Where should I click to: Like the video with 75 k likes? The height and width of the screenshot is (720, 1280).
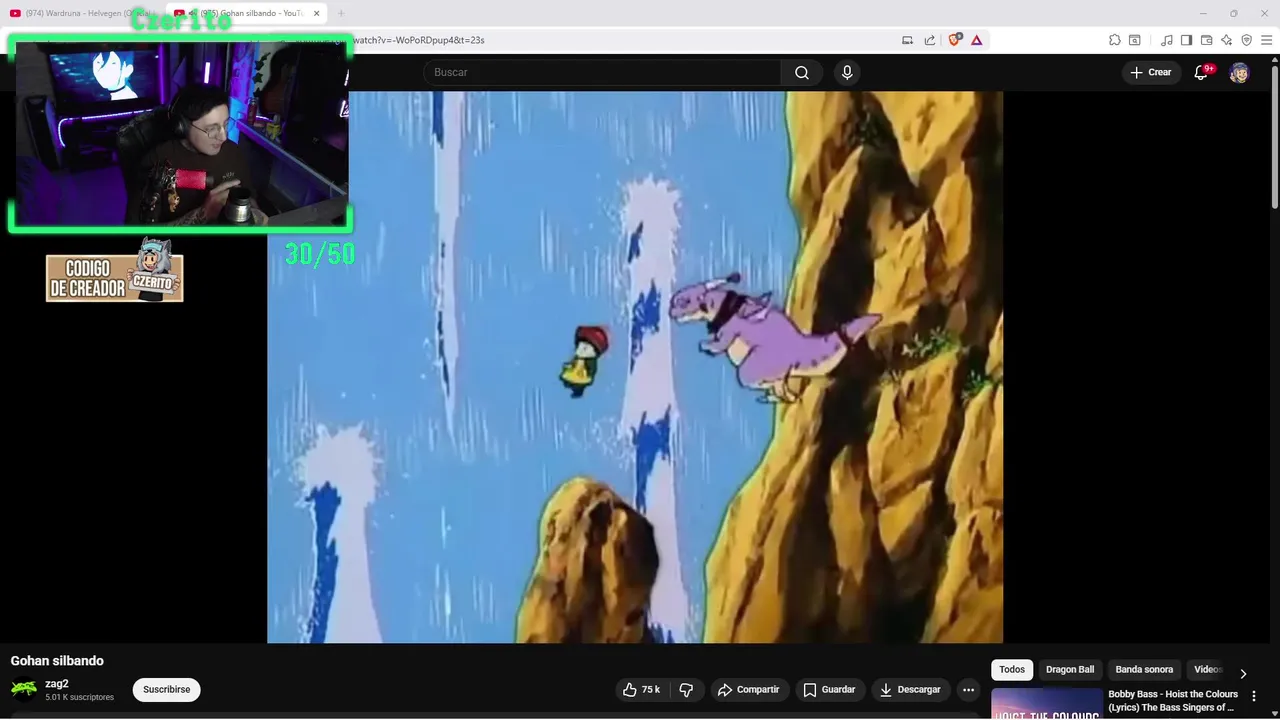(x=641, y=690)
